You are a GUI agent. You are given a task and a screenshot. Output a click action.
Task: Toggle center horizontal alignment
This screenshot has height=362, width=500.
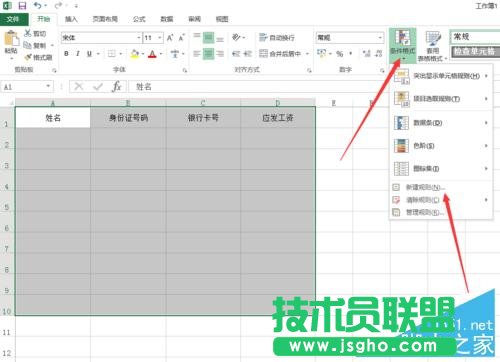click(x=208, y=53)
